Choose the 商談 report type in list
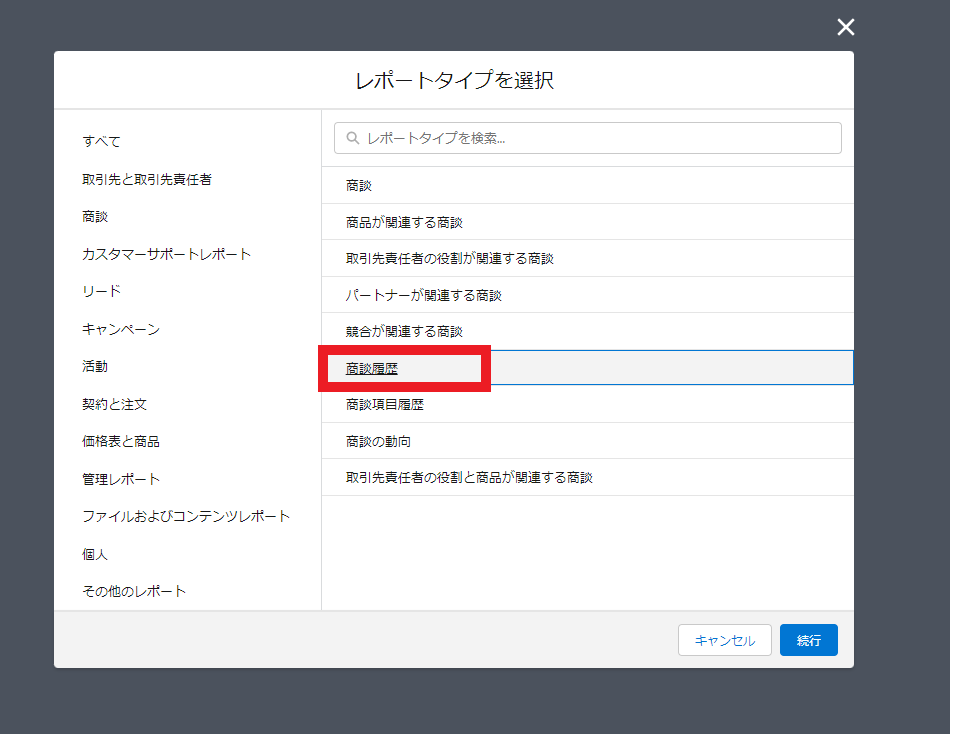This screenshot has width=953, height=734. click(x=588, y=185)
